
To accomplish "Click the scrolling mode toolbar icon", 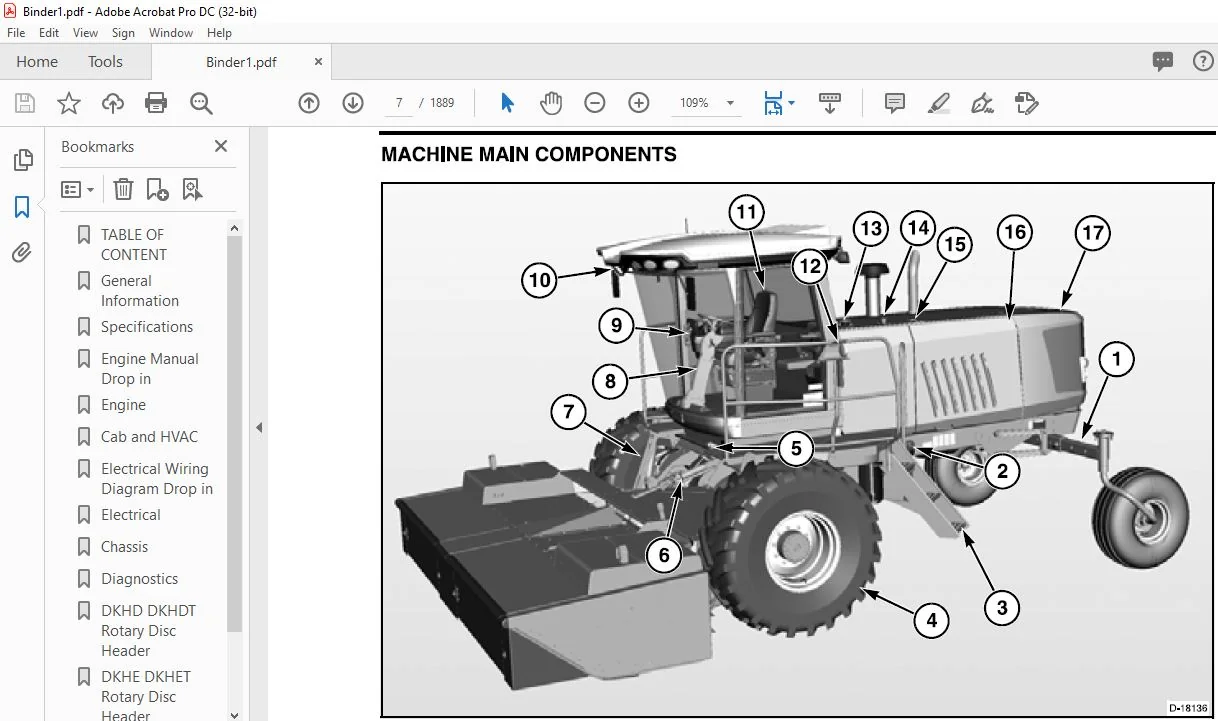I will [x=829, y=103].
